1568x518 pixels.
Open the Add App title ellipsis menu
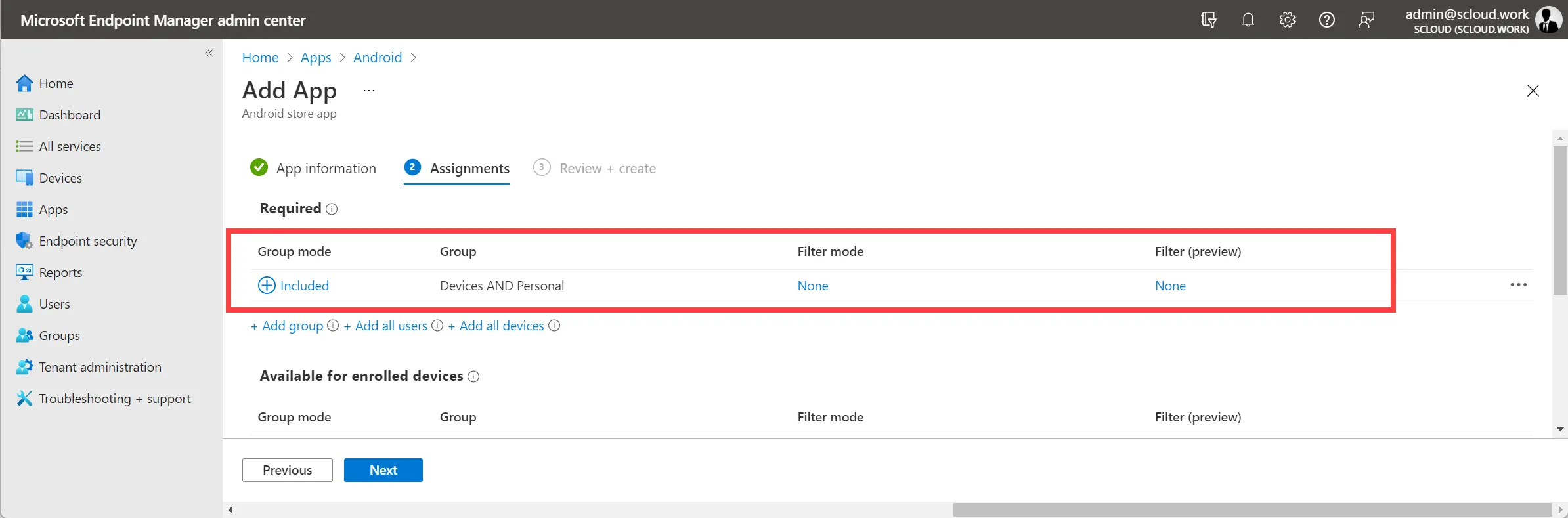tap(369, 91)
